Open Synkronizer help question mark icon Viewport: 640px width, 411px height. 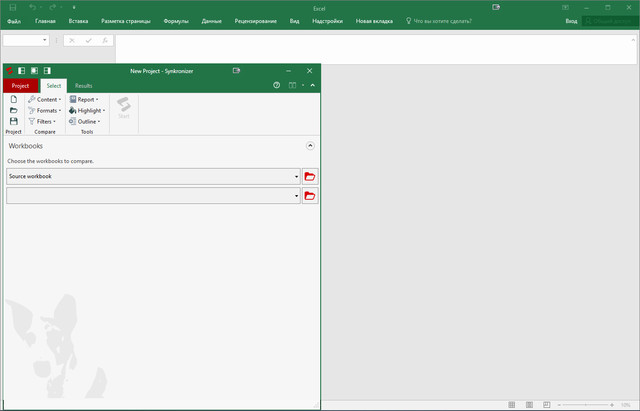click(x=277, y=86)
